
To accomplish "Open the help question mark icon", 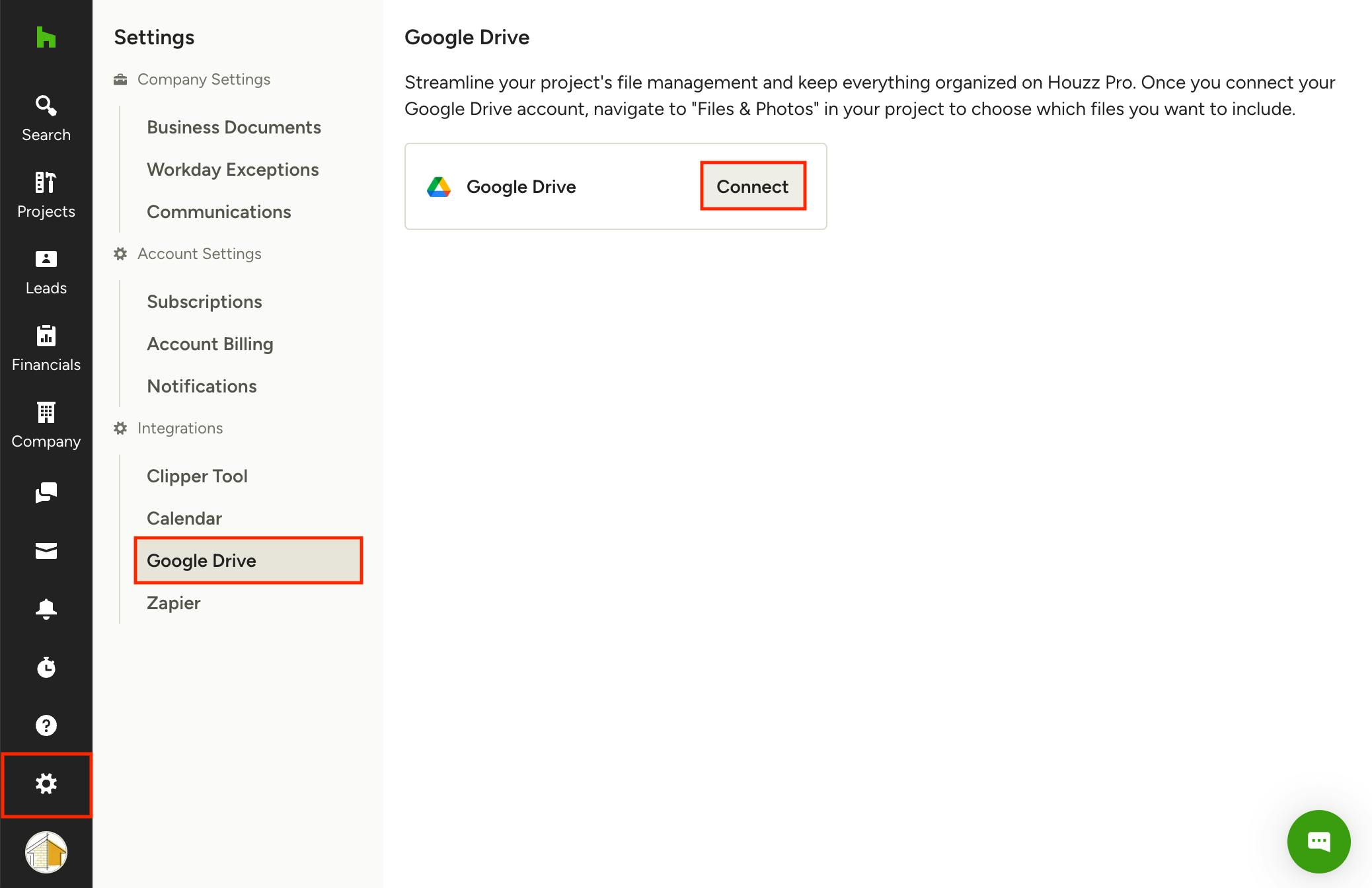I will pyautogui.click(x=46, y=725).
